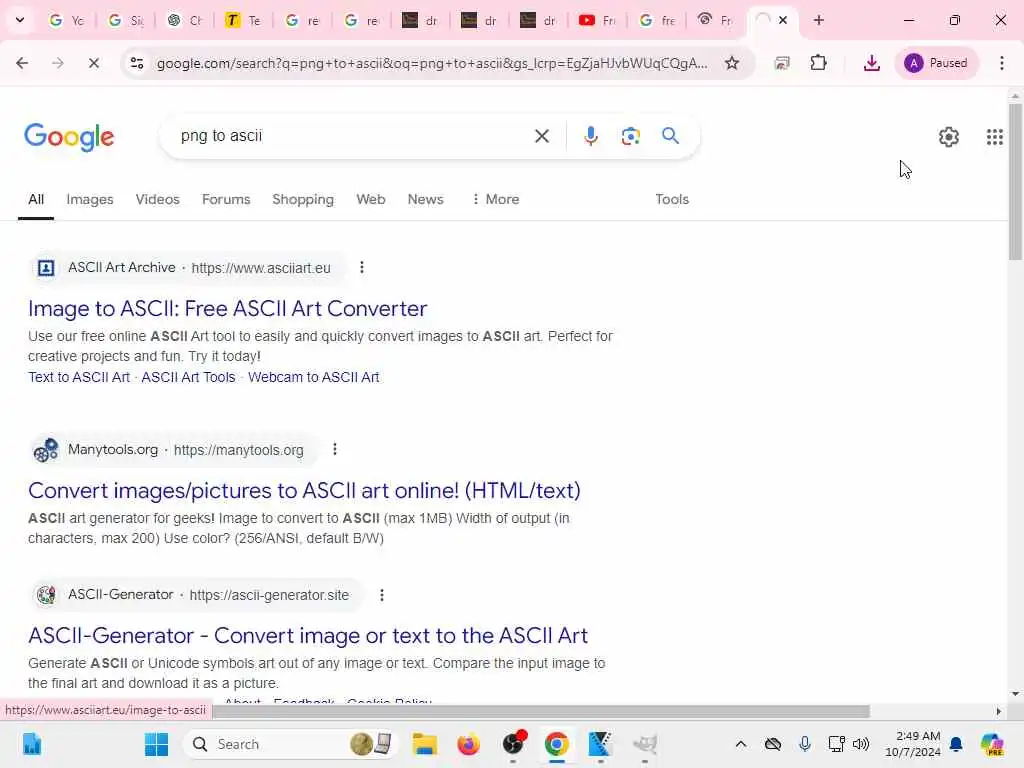Close the current loading tab

point(783,20)
